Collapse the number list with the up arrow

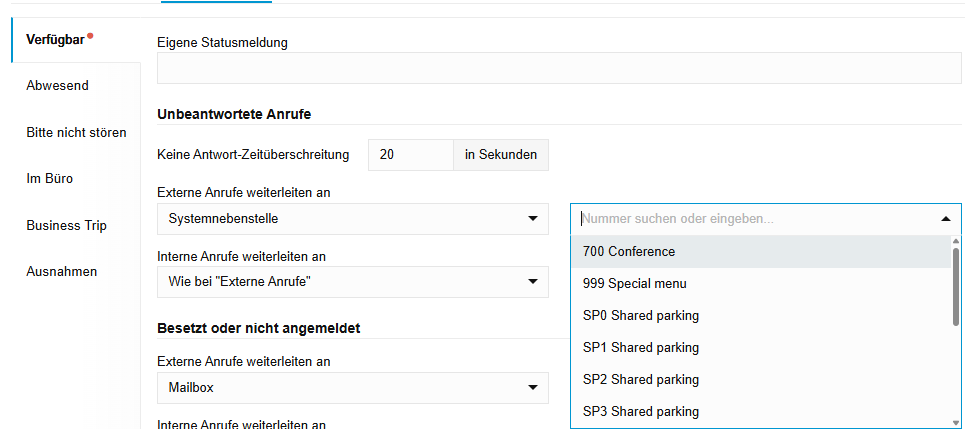946,219
